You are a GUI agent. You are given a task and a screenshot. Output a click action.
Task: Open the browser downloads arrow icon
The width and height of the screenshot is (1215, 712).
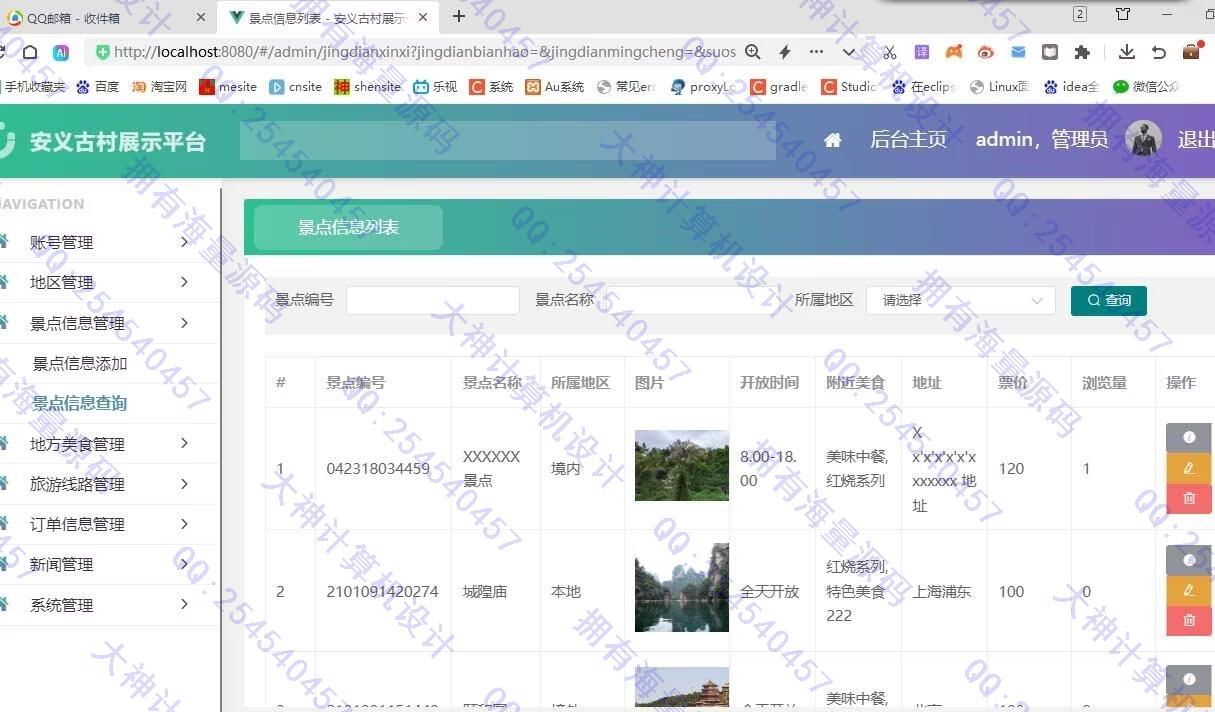[1127, 52]
